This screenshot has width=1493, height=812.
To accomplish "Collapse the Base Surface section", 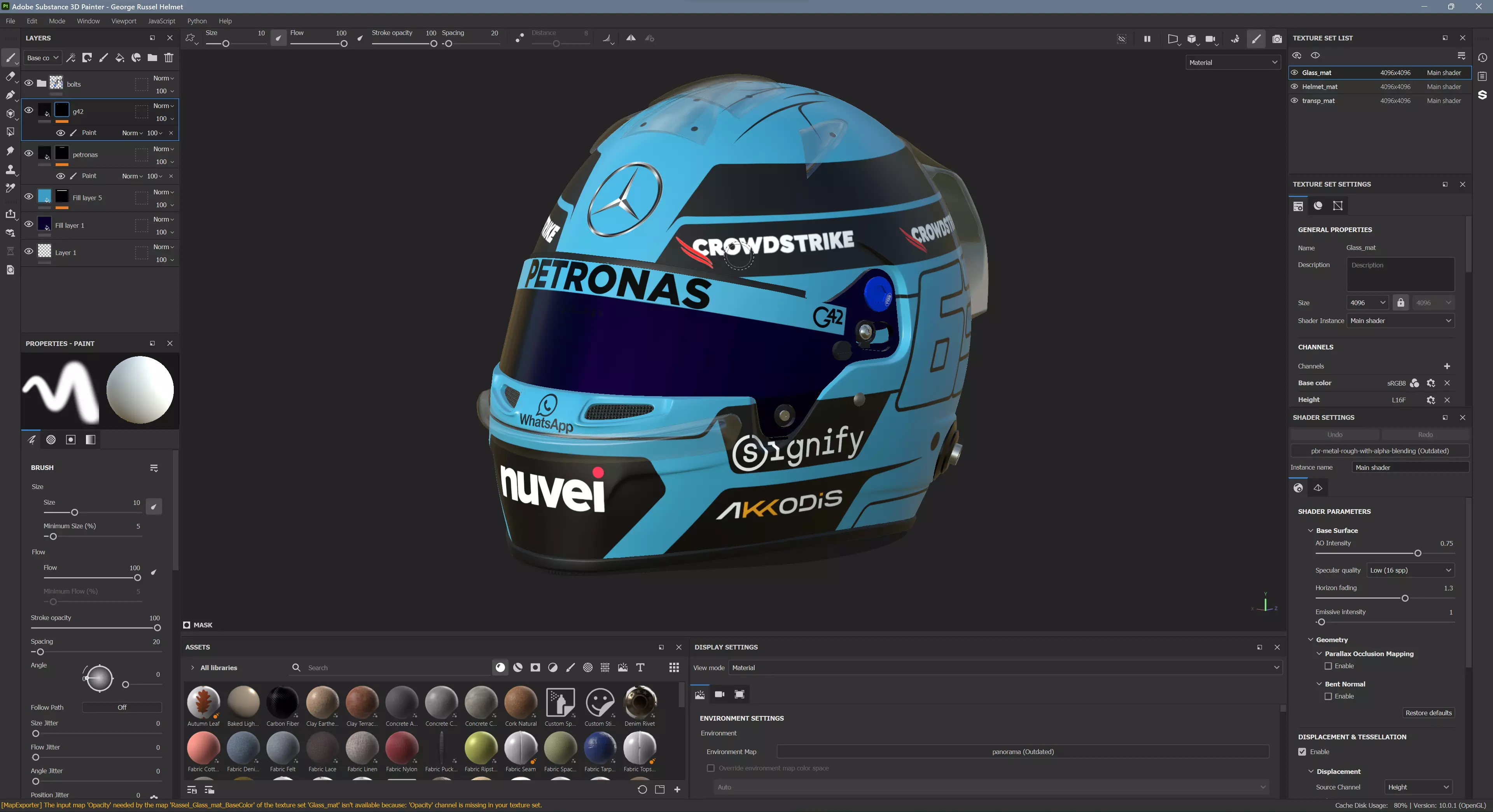I will coord(1310,530).
